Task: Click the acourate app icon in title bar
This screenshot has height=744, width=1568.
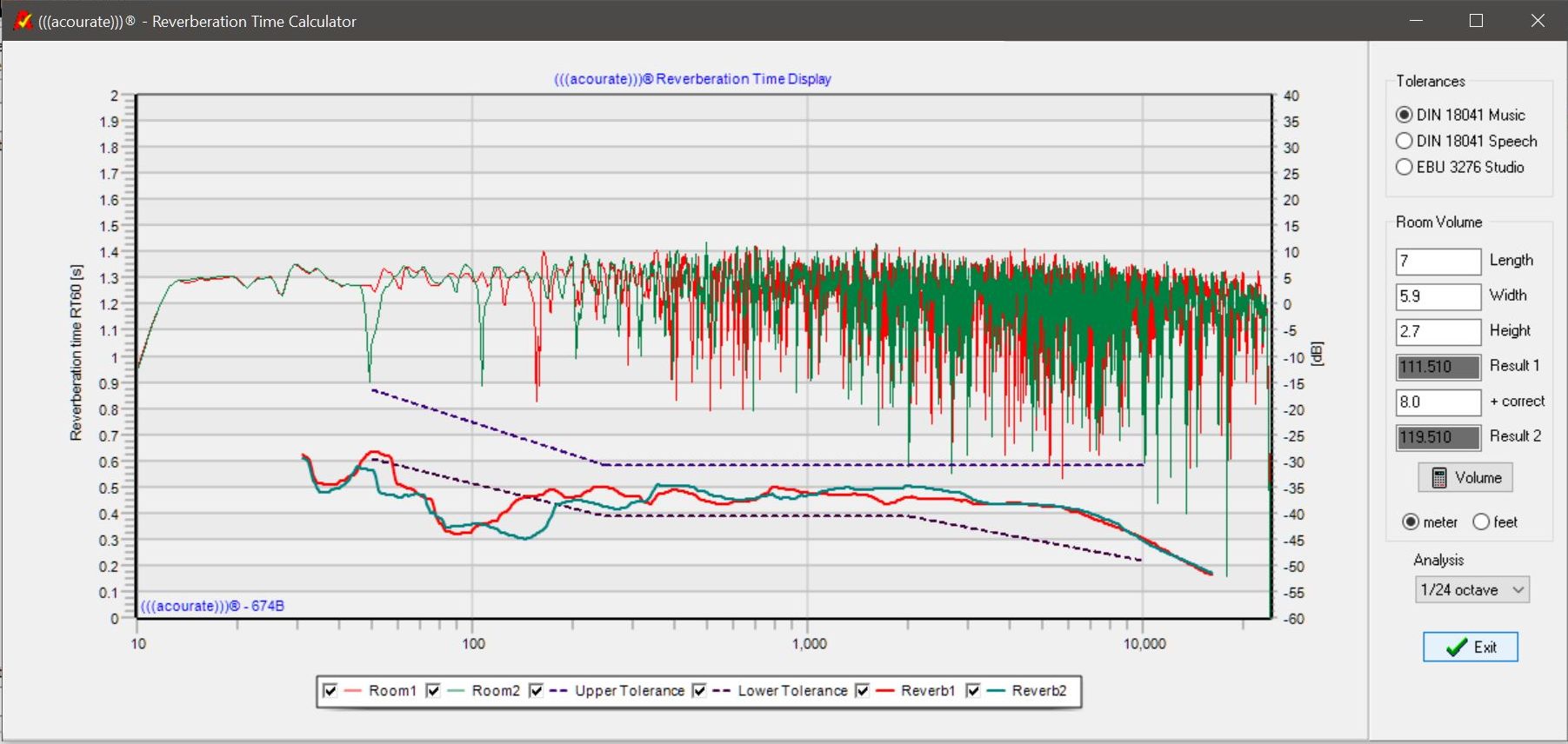Action: point(23,21)
